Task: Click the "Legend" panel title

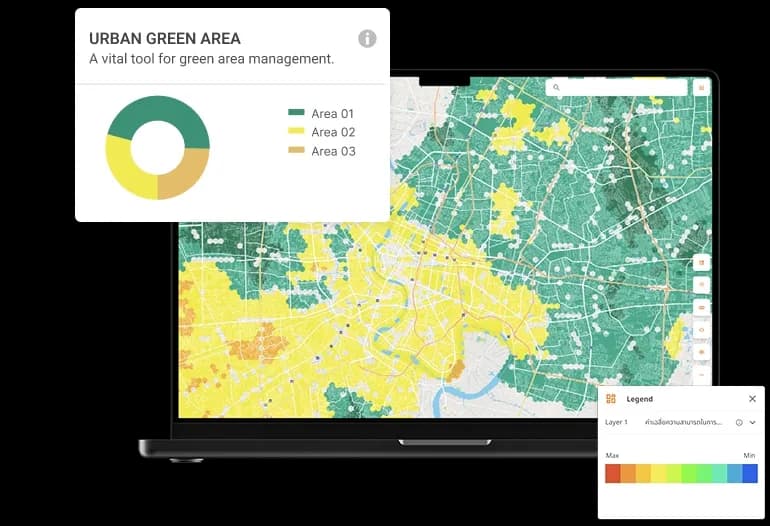Action: click(639, 399)
